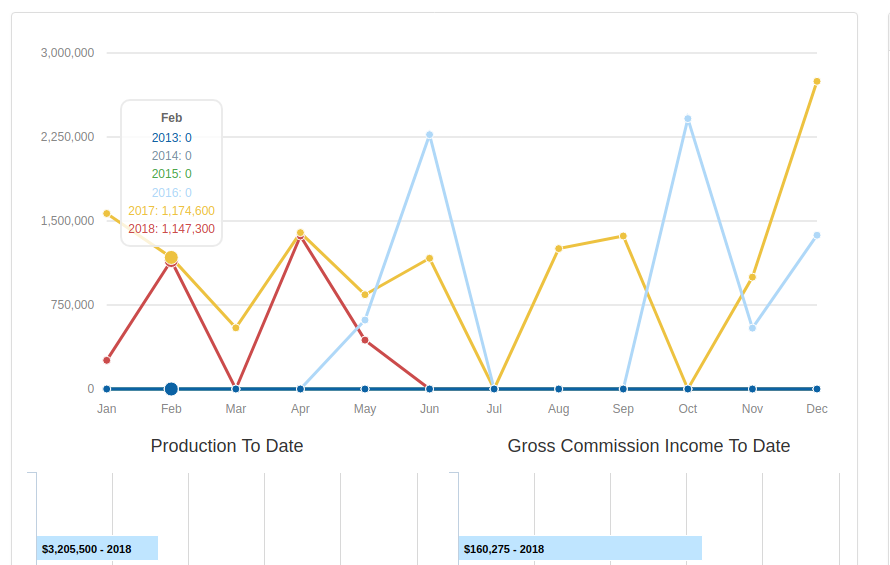This screenshot has width=890, height=565.
Task: Select the yellow data point at August
Action: (559, 248)
